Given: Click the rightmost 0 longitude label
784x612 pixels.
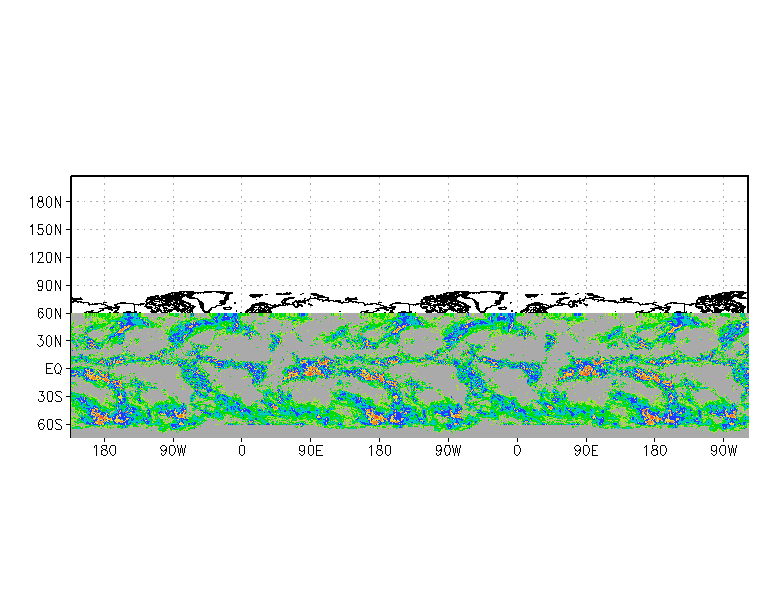Looking at the screenshot, I should tap(517, 451).
